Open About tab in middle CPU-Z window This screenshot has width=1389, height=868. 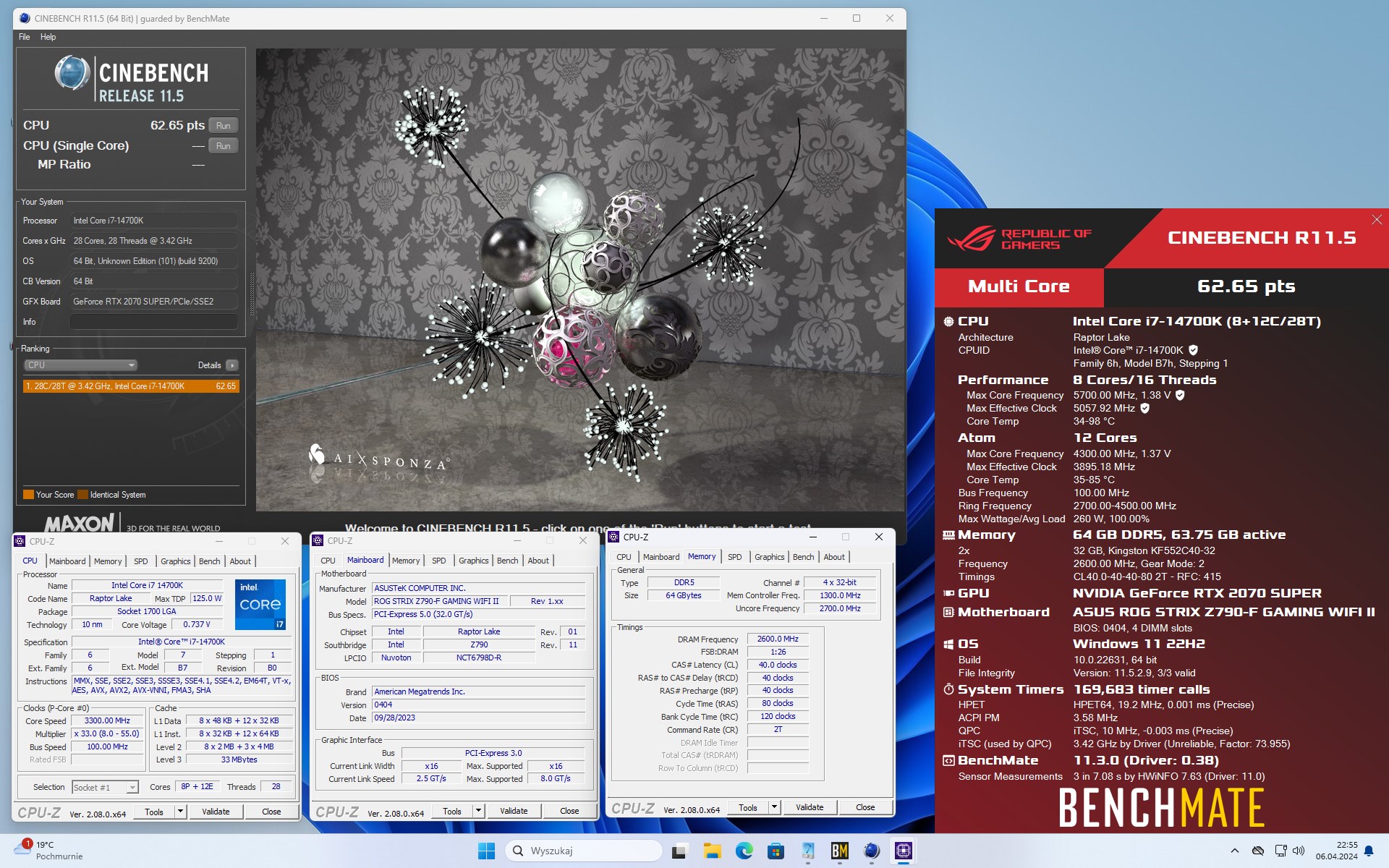point(538,561)
